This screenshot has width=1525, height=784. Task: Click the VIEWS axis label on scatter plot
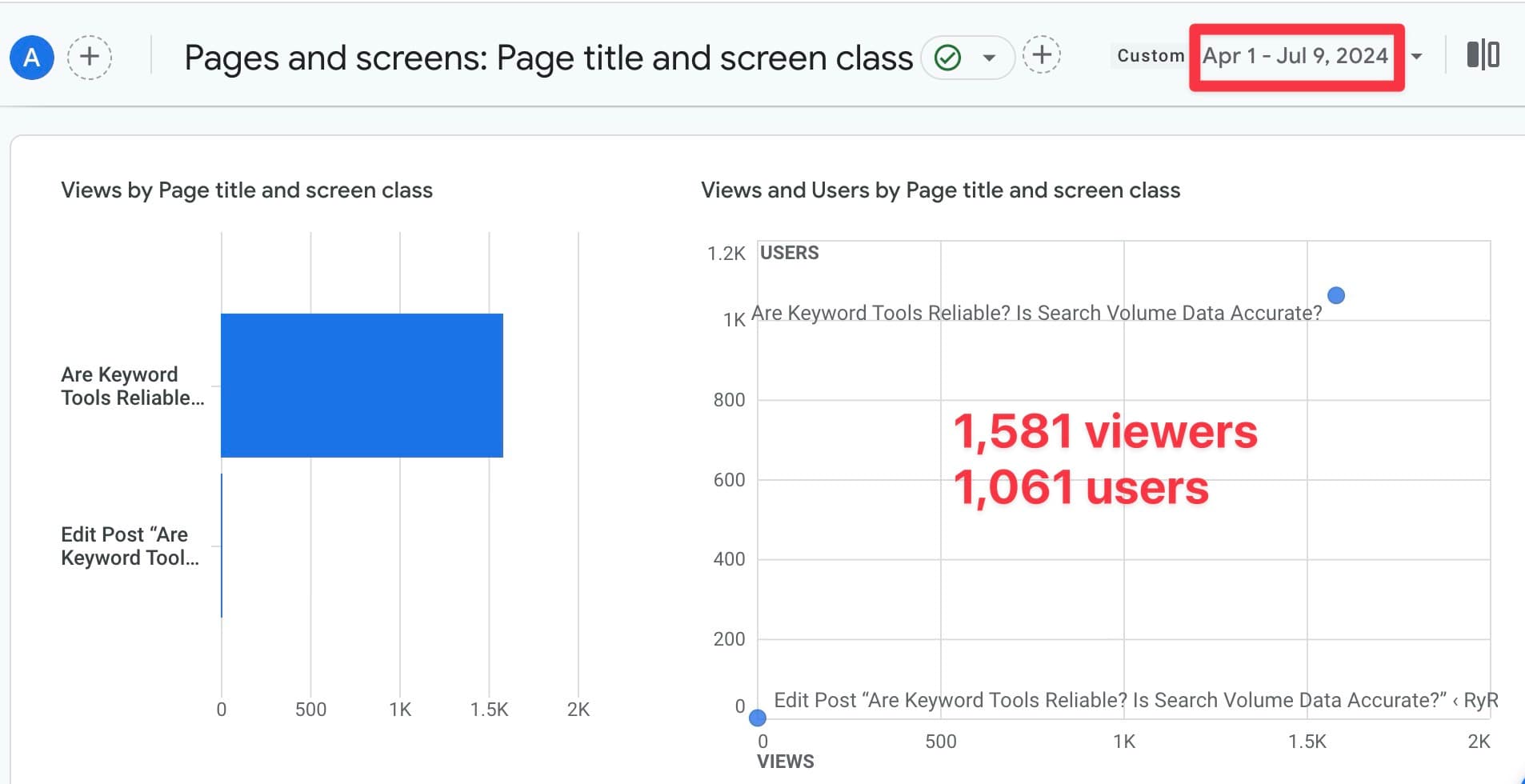pos(785,761)
